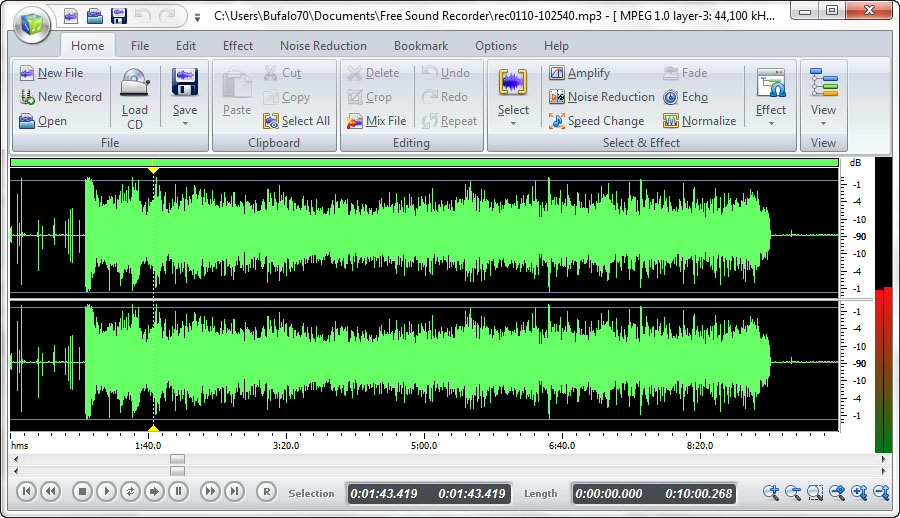This screenshot has height=518, width=900.
Task: Click the zoom to selection icon
Action: pos(814,492)
